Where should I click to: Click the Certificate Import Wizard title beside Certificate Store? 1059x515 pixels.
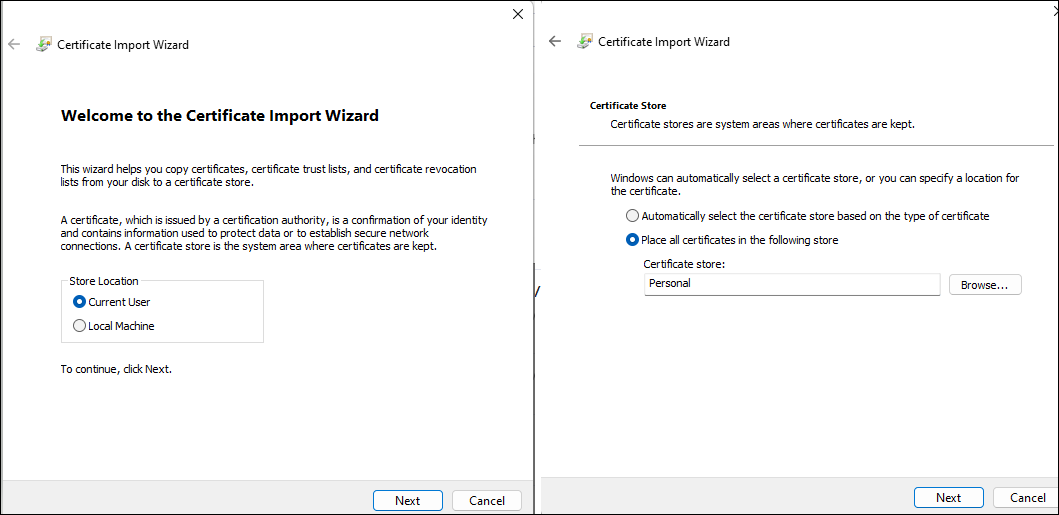(664, 42)
